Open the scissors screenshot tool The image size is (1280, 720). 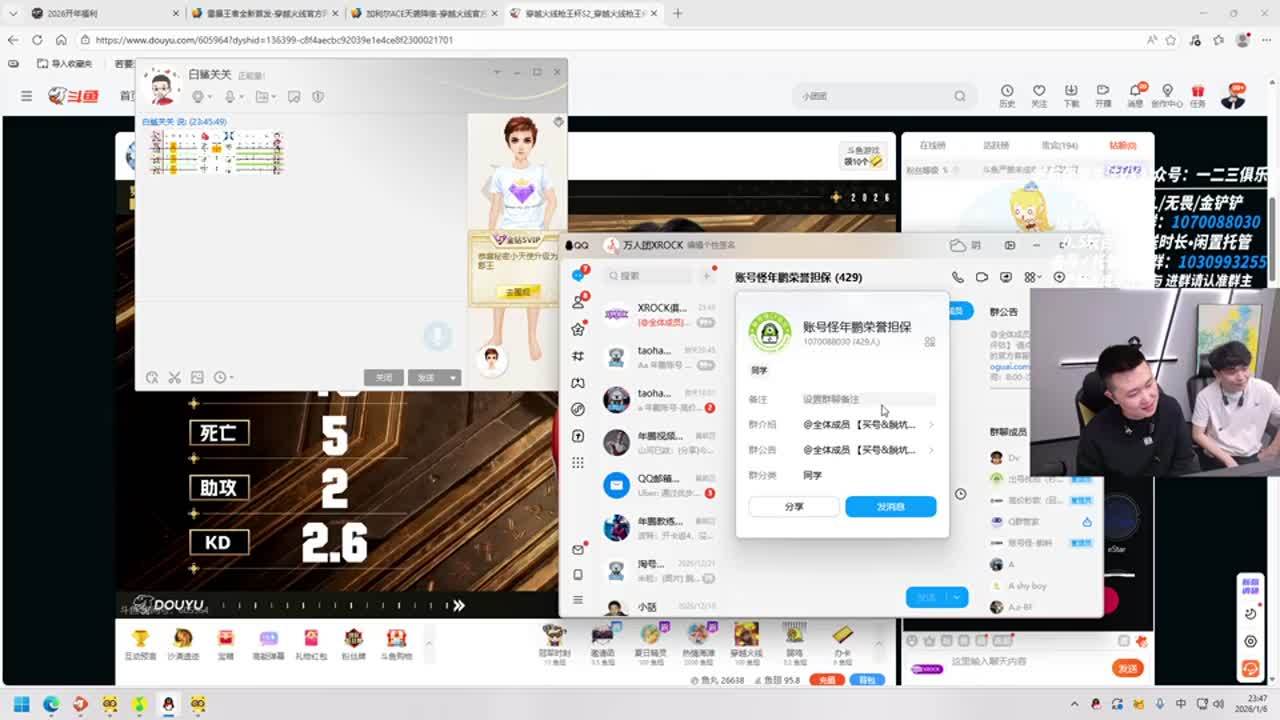point(174,377)
